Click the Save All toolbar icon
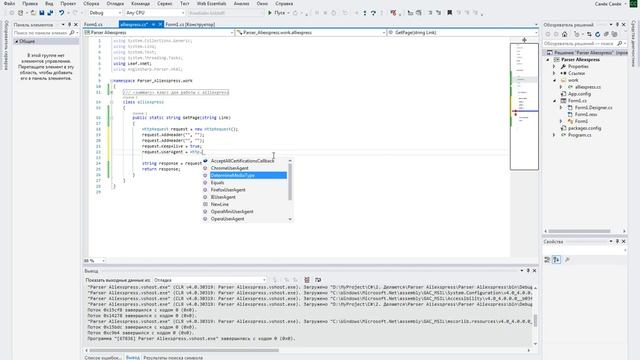Screen dimensions: 640x360 click(50, 13)
